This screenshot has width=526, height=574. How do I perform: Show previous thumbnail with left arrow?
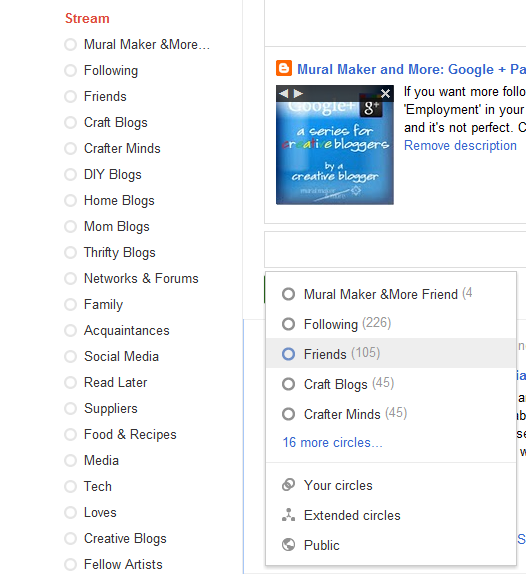click(284, 94)
